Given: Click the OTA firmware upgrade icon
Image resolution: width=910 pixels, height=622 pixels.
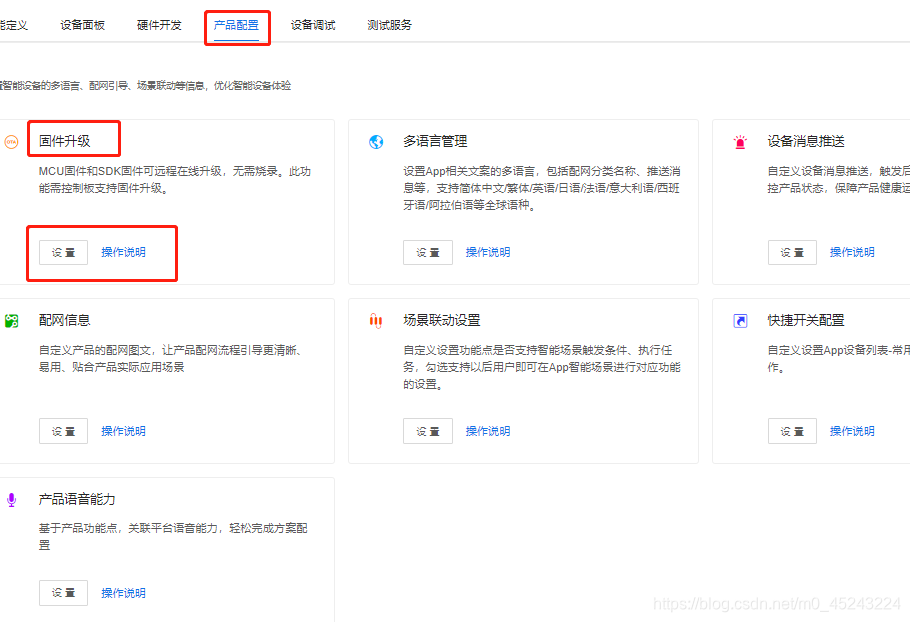Looking at the screenshot, I should (11, 142).
